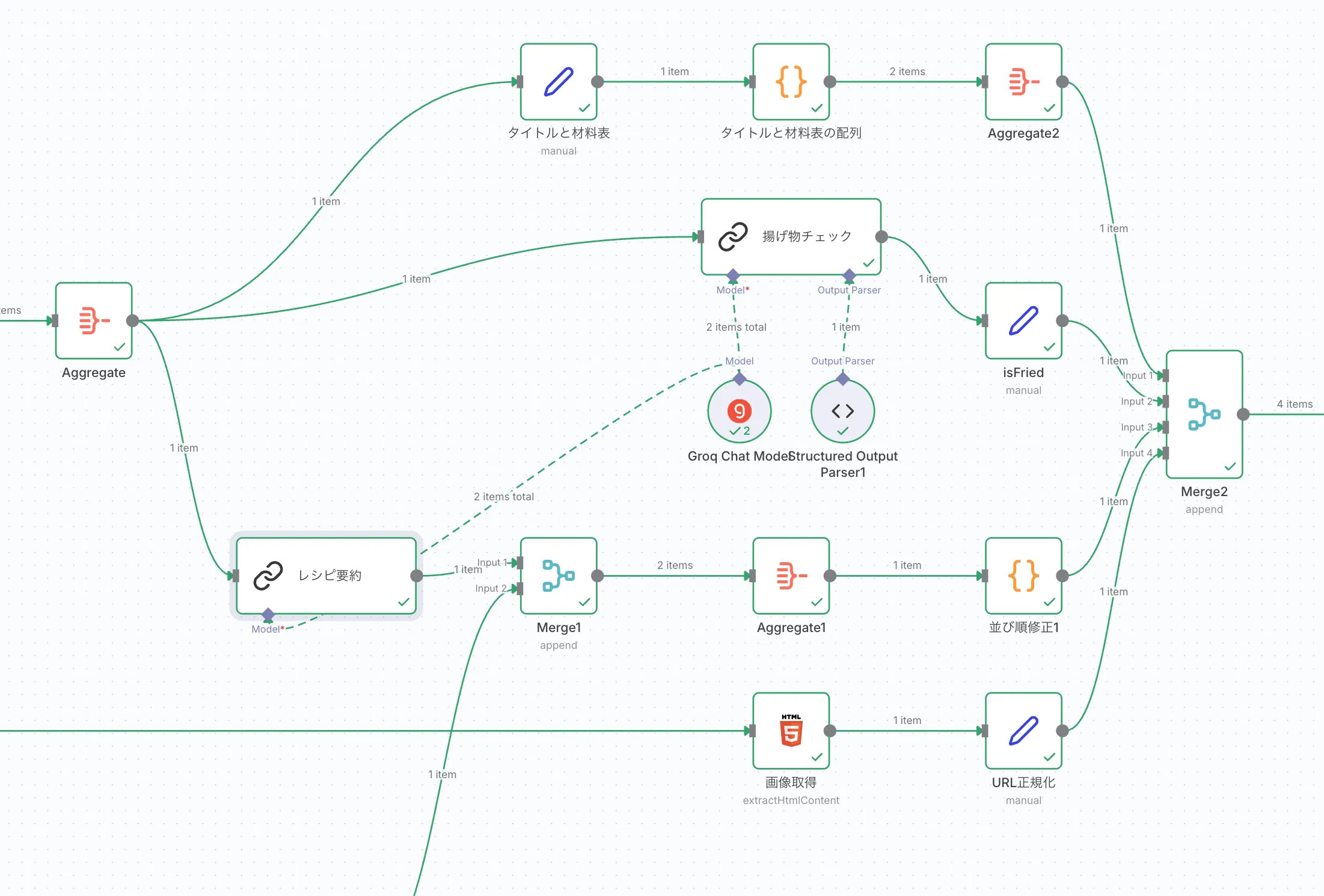
Task: Click the URL正規化 edit node
Action: (1023, 731)
